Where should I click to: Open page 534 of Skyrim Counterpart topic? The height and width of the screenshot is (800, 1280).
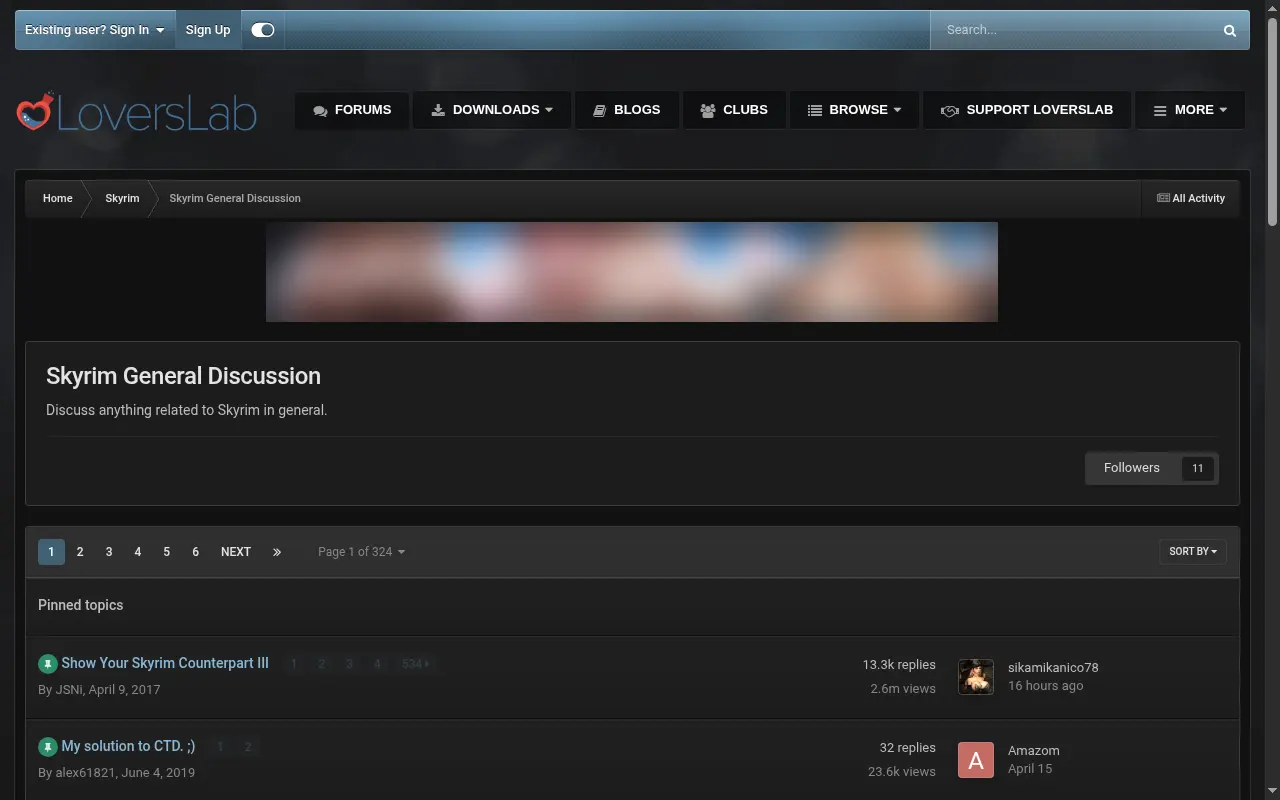[x=414, y=664]
